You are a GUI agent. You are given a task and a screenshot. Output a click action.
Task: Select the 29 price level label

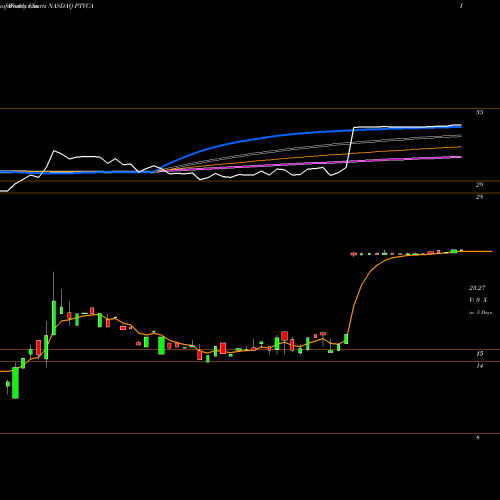(x=479, y=185)
